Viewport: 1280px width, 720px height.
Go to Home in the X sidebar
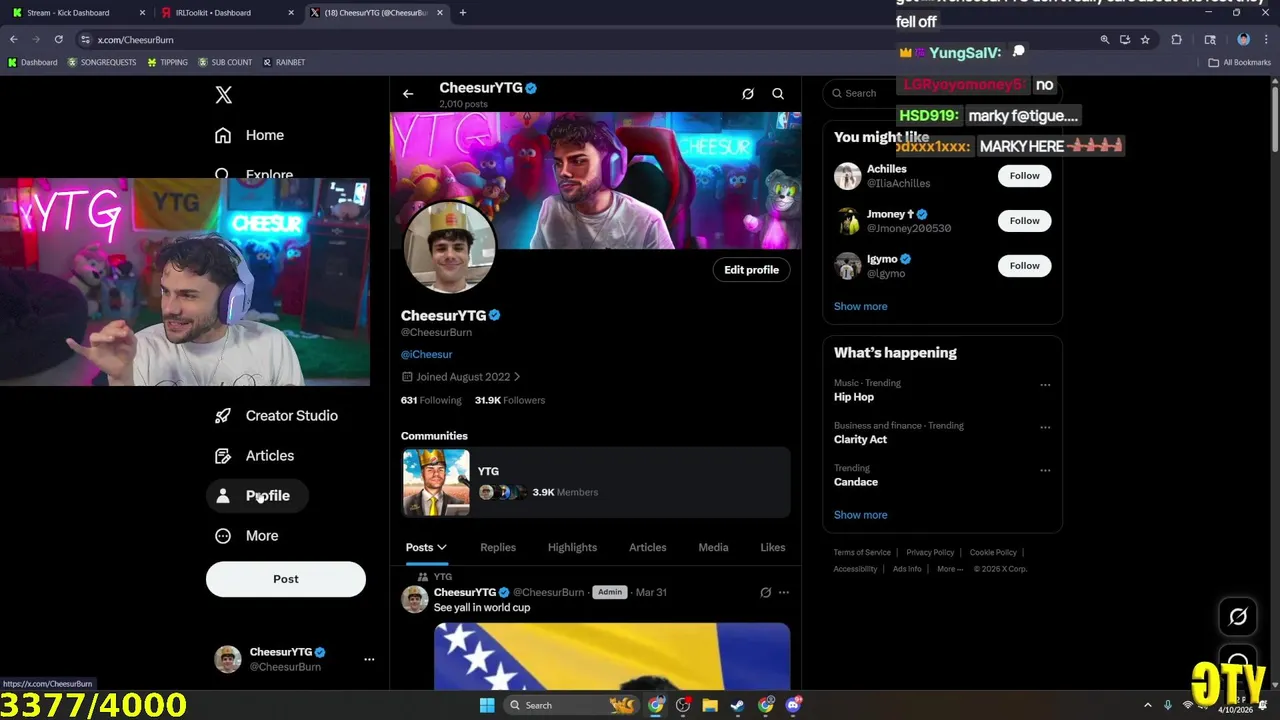[x=250, y=135]
